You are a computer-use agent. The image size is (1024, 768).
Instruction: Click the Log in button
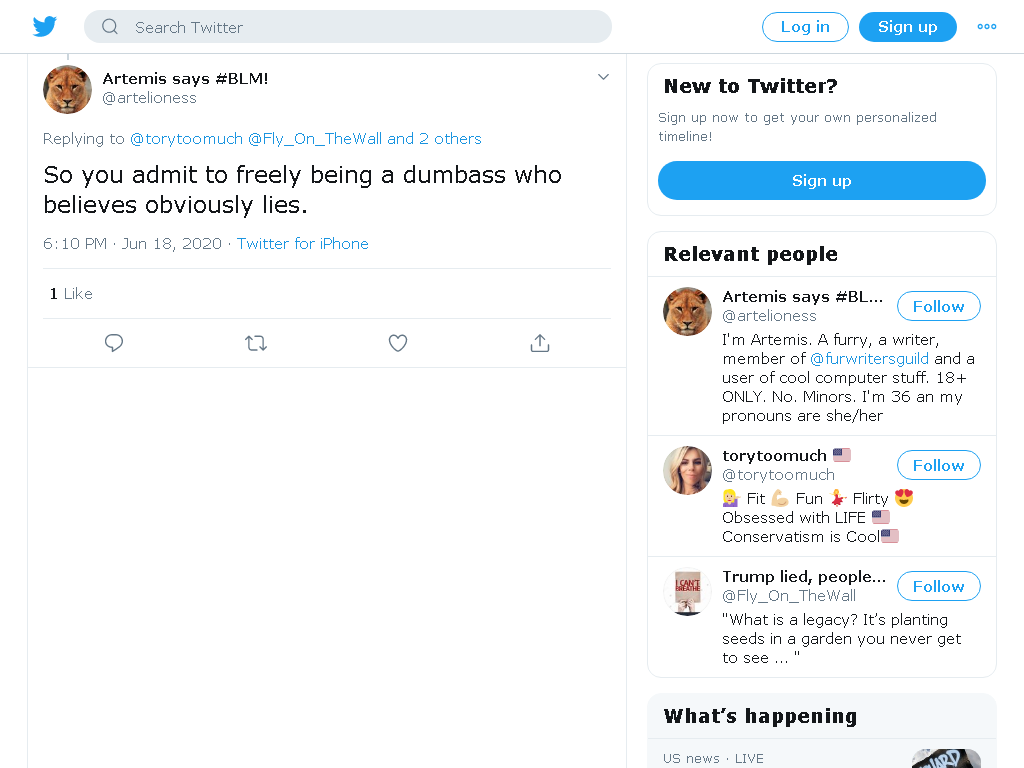coord(805,27)
